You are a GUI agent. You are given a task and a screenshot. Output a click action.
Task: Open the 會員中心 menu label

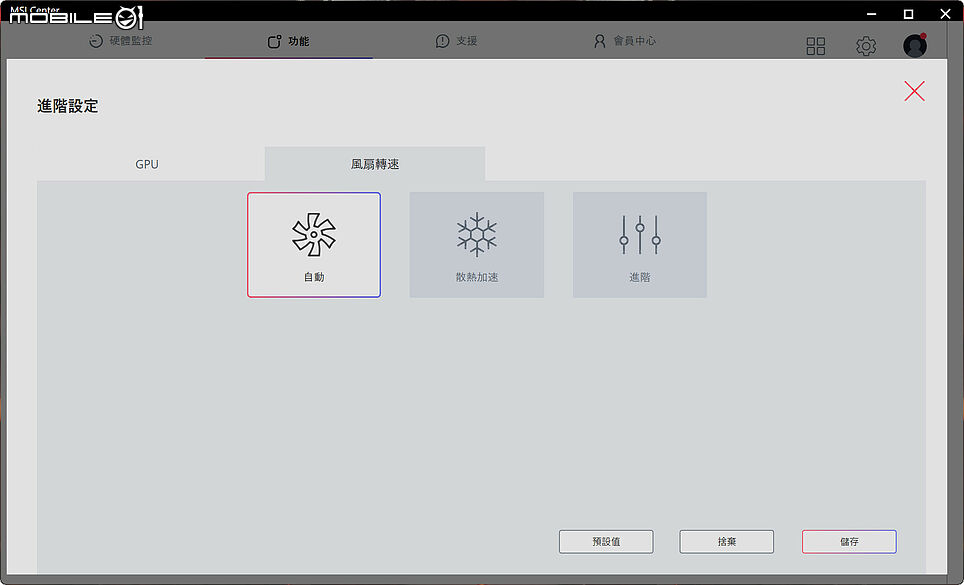tap(635, 41)
